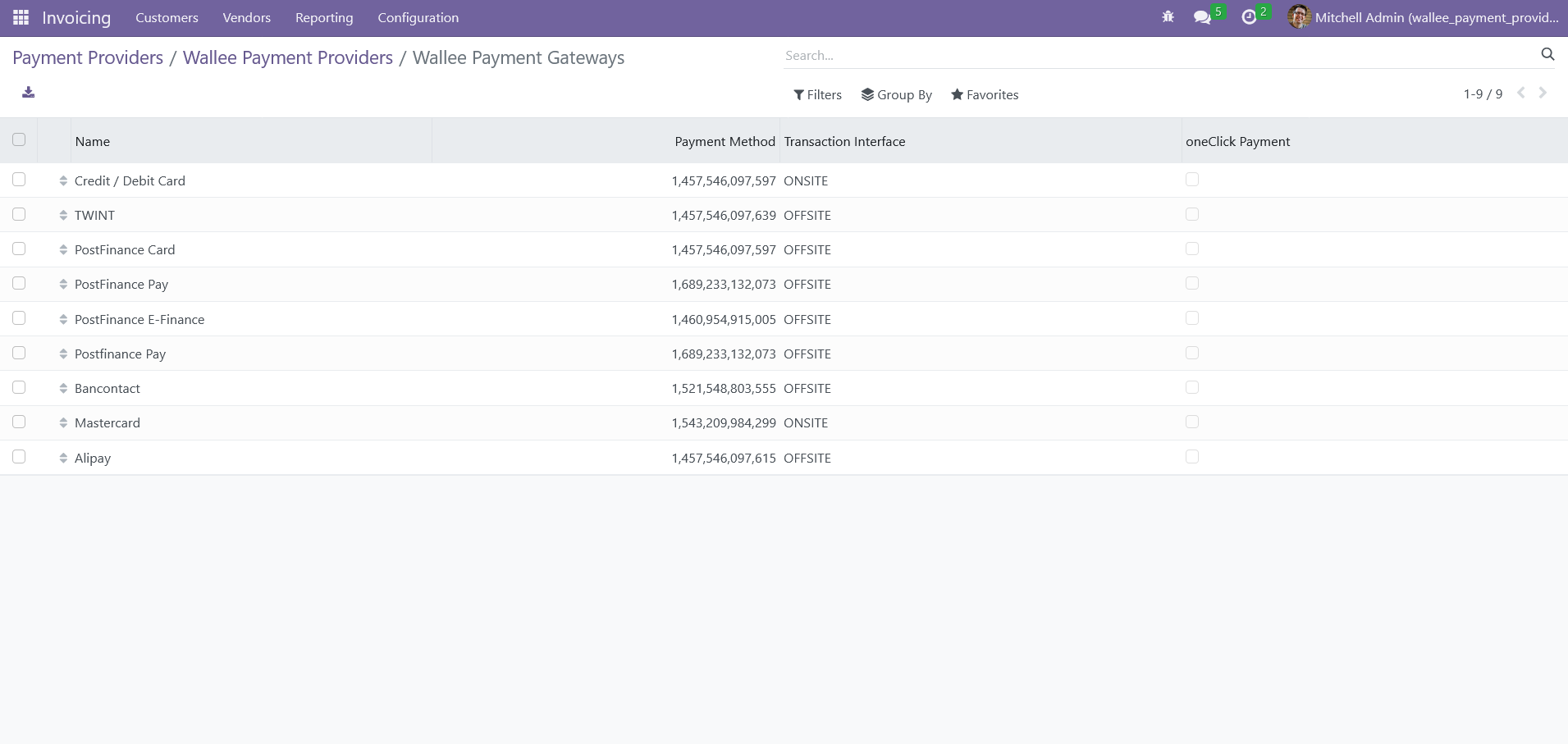Image resolution: width=1568 pixels, height=744 pixels.
Task: Navigate to Wallee Payment Providers breadcrumb
Action: click(287, 57)
